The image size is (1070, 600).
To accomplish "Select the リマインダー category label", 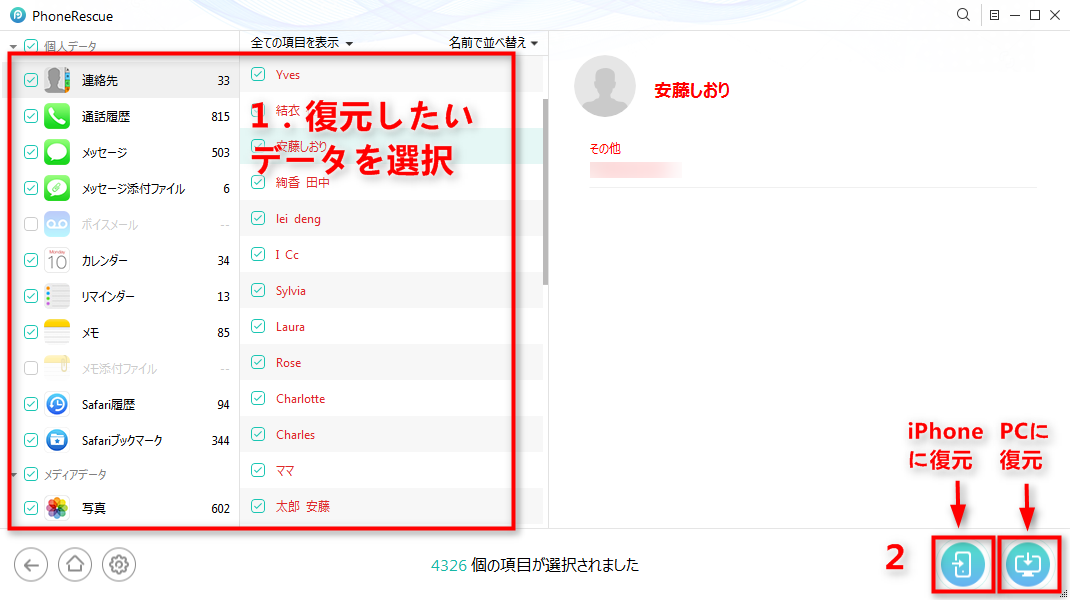I will coord(108,297).
